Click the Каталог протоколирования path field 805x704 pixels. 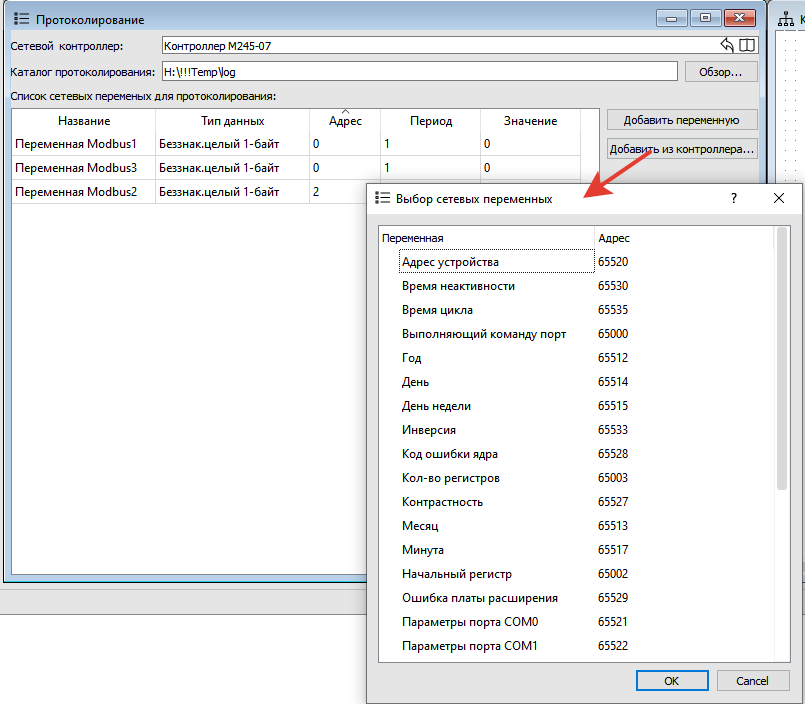[420, 72]
